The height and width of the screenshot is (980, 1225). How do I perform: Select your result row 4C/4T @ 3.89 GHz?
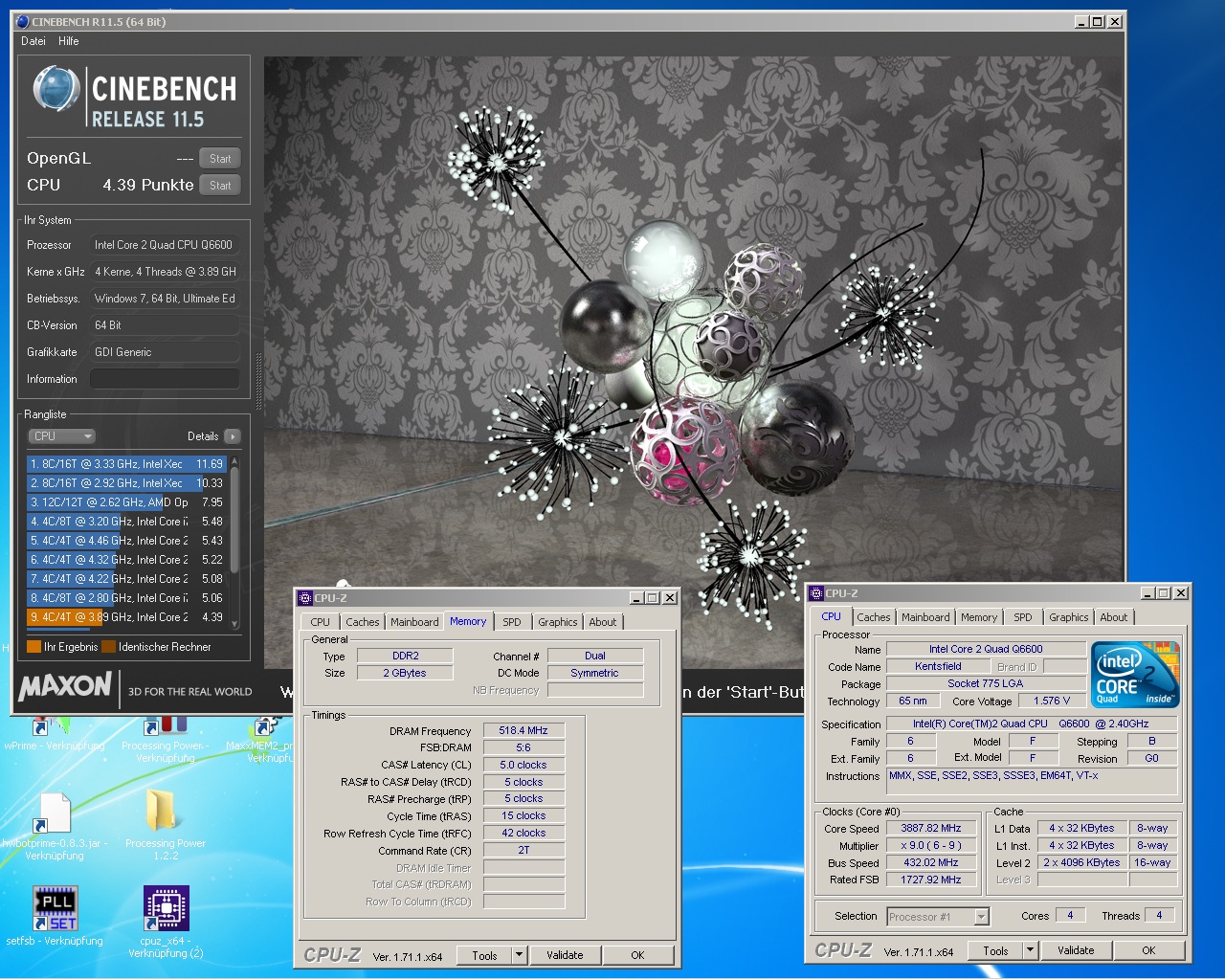(126, 617)
